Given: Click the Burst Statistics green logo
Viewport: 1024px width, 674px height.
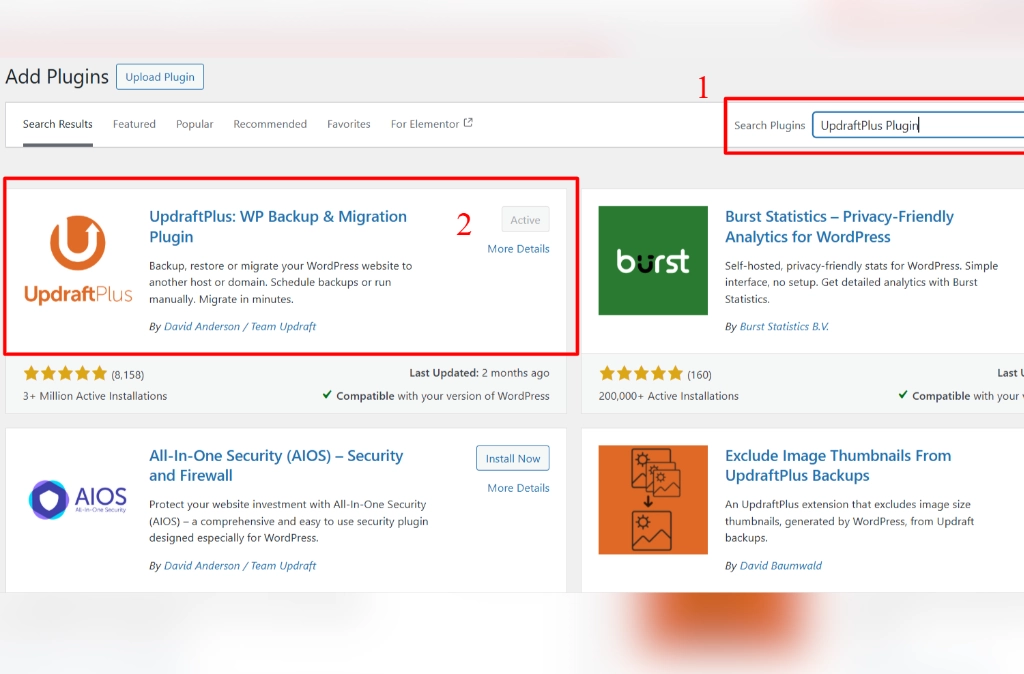Looking at the screenshot, I should [x=652, y=260].
